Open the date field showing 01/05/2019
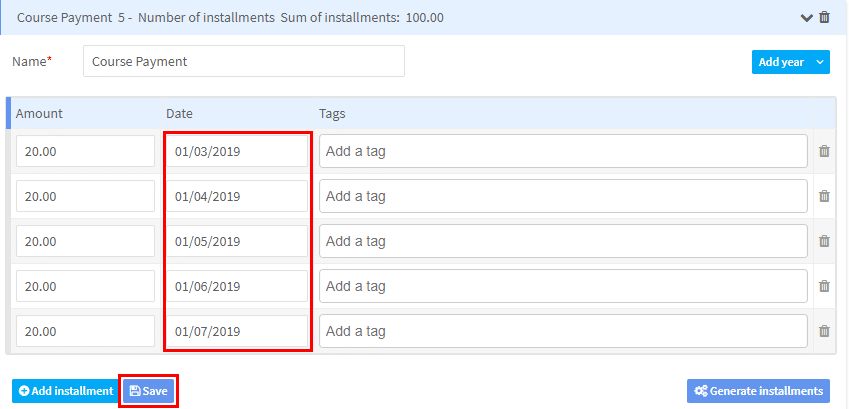 point(237,241)
